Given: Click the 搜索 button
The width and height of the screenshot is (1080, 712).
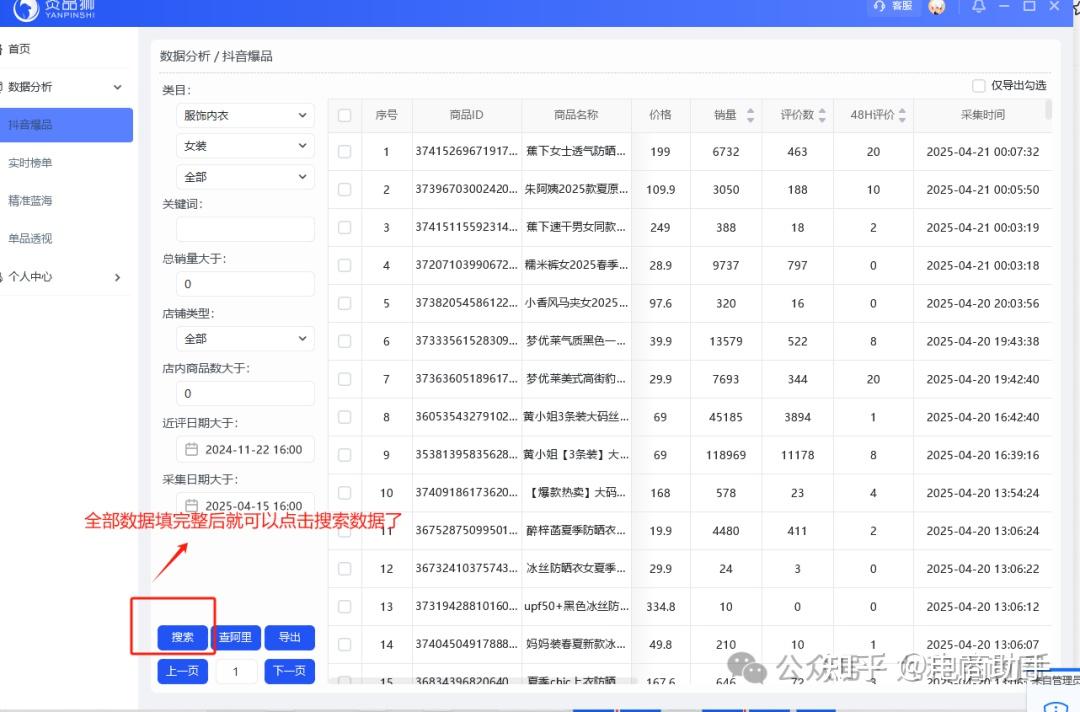Looking at the screenshot, I should click(x=182, y=638).
